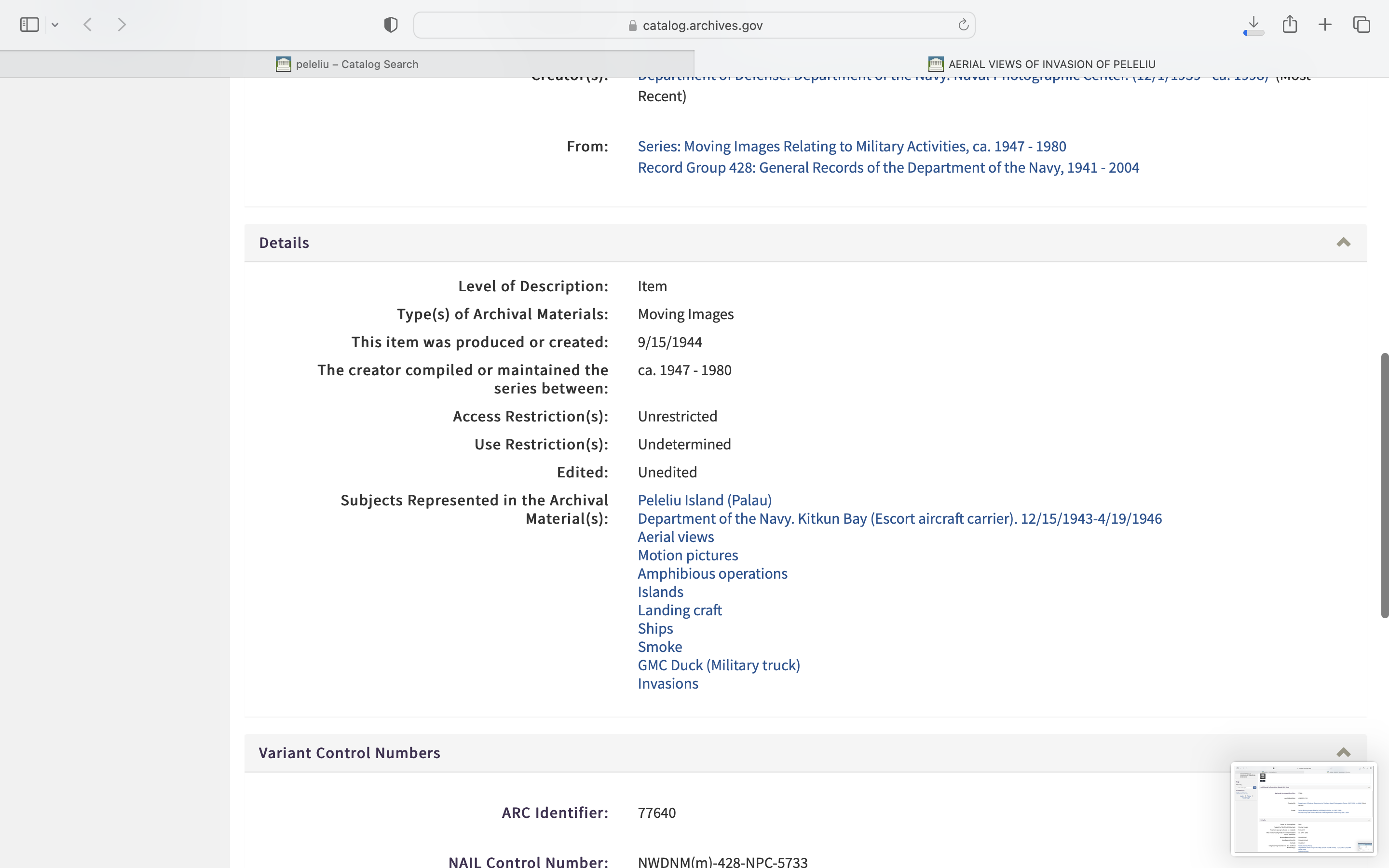Open the privacy shield report icon
The image size is (1389, 868).
(390, 25)
